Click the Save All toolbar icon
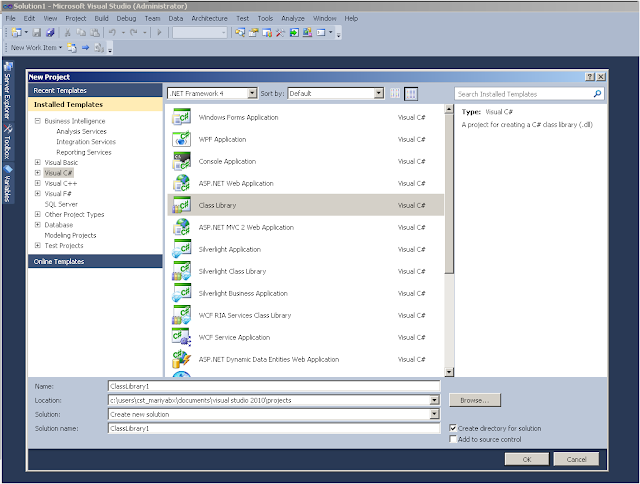The height and width of the screenshot is (484, 640). tap(50, 33)
